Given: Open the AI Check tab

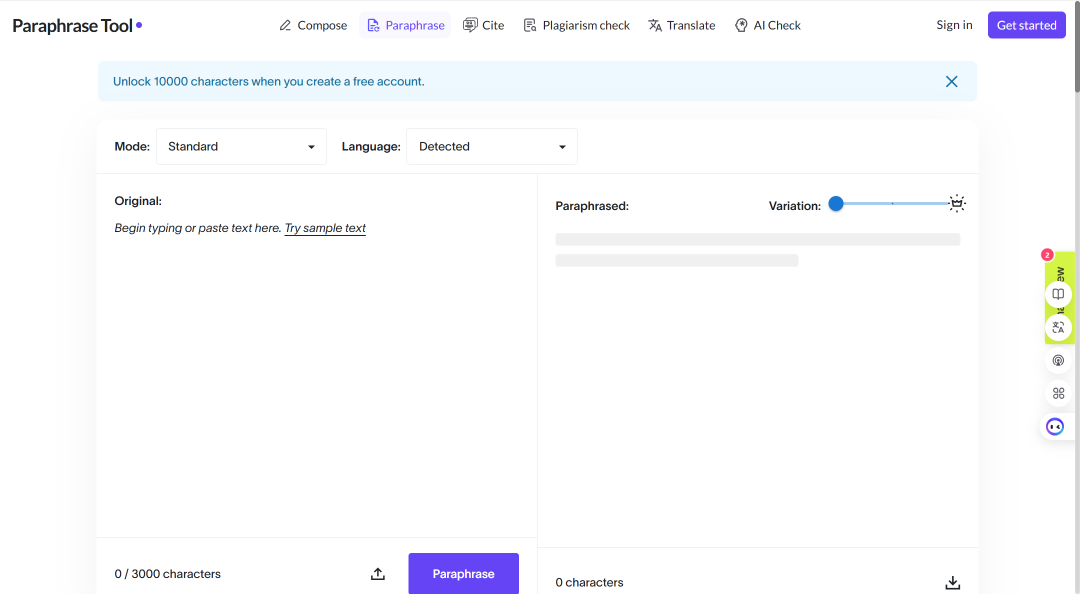Looking at the screenshot, I should coord(768,25).
